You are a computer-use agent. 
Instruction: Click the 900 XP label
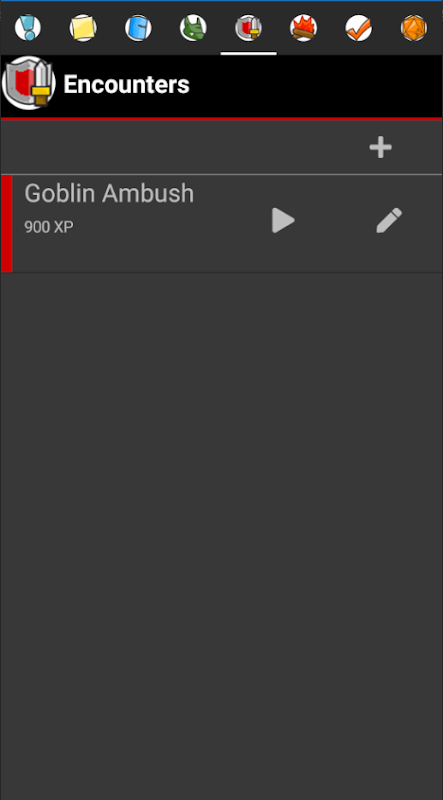pyautogui.click(x=49, y=228)
